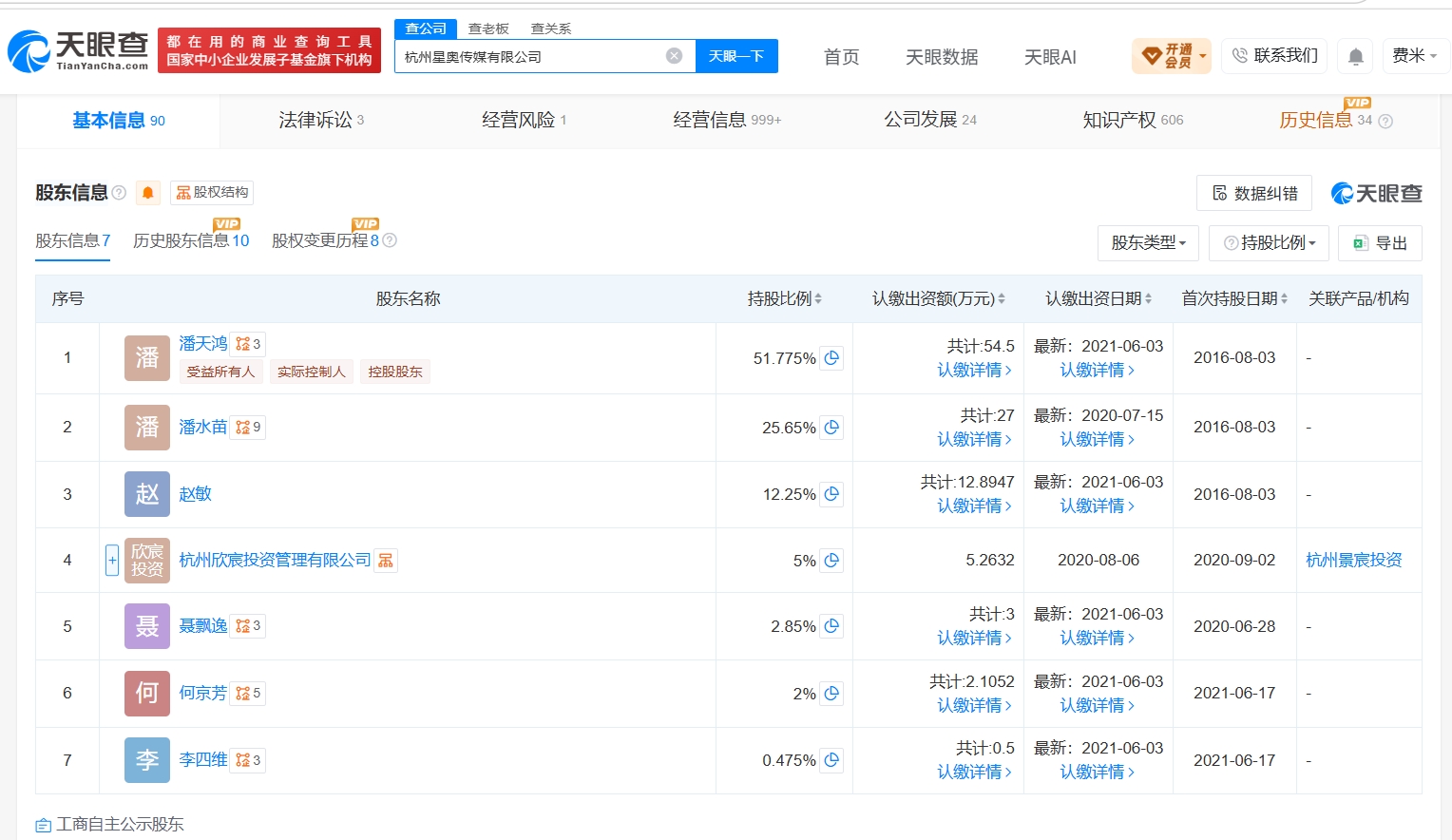
Task: Open 潘水苗's related companies badge 9
Action: click(248, 428)
